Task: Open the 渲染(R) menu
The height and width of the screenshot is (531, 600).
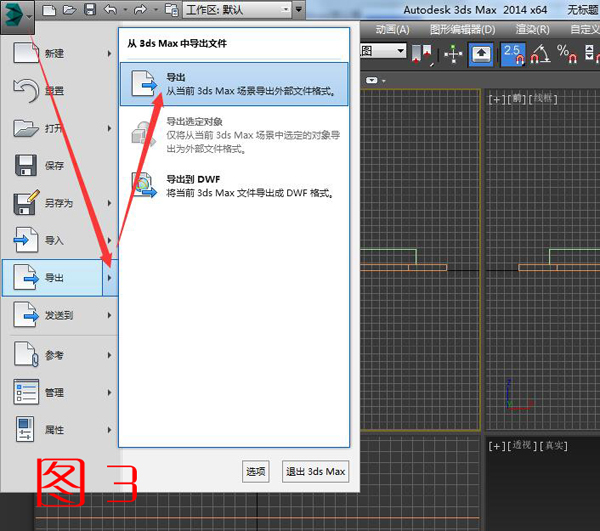Action: point(532,29)
